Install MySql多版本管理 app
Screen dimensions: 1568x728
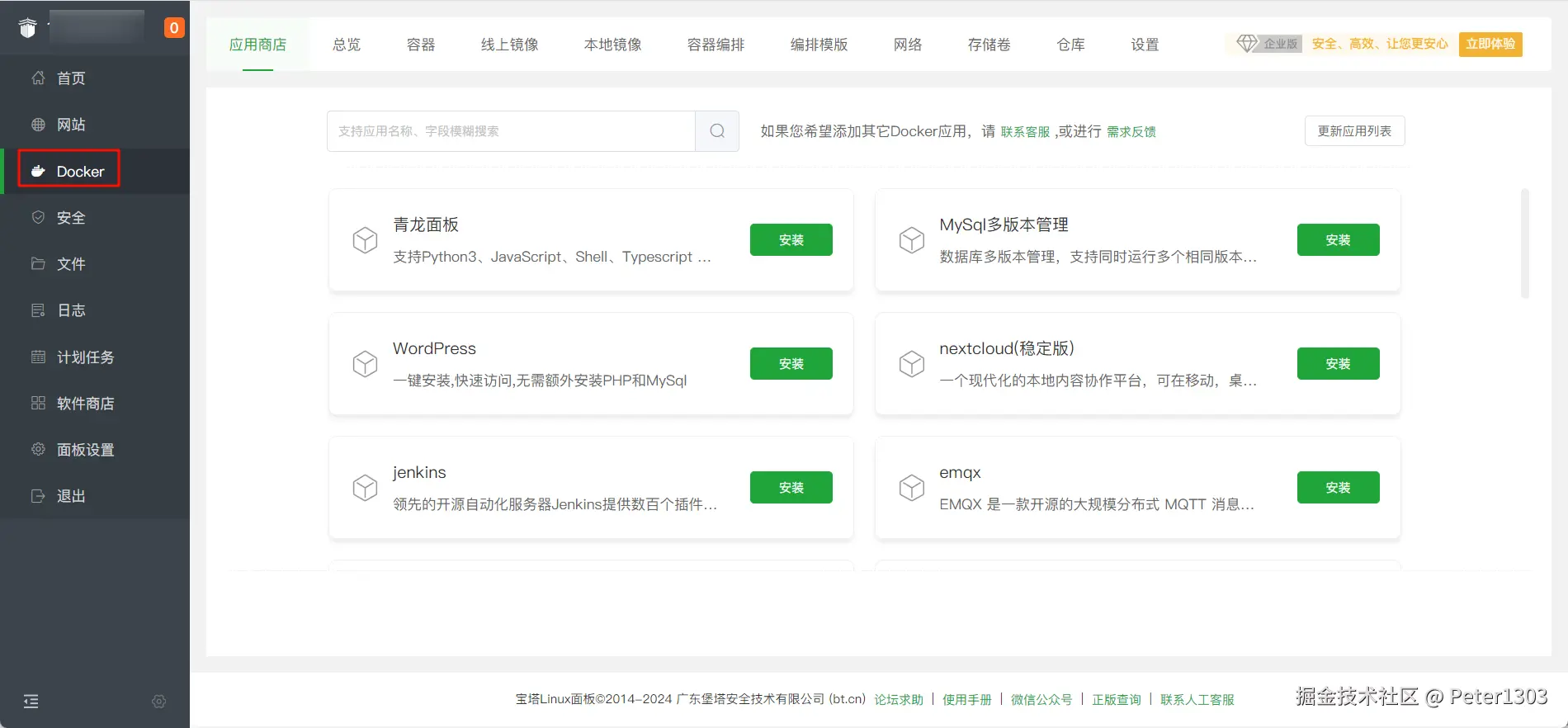click(1339, 240)
